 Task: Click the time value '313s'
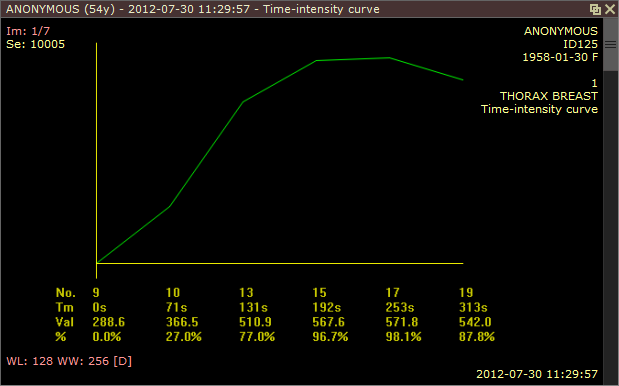[x=473, y=307]
